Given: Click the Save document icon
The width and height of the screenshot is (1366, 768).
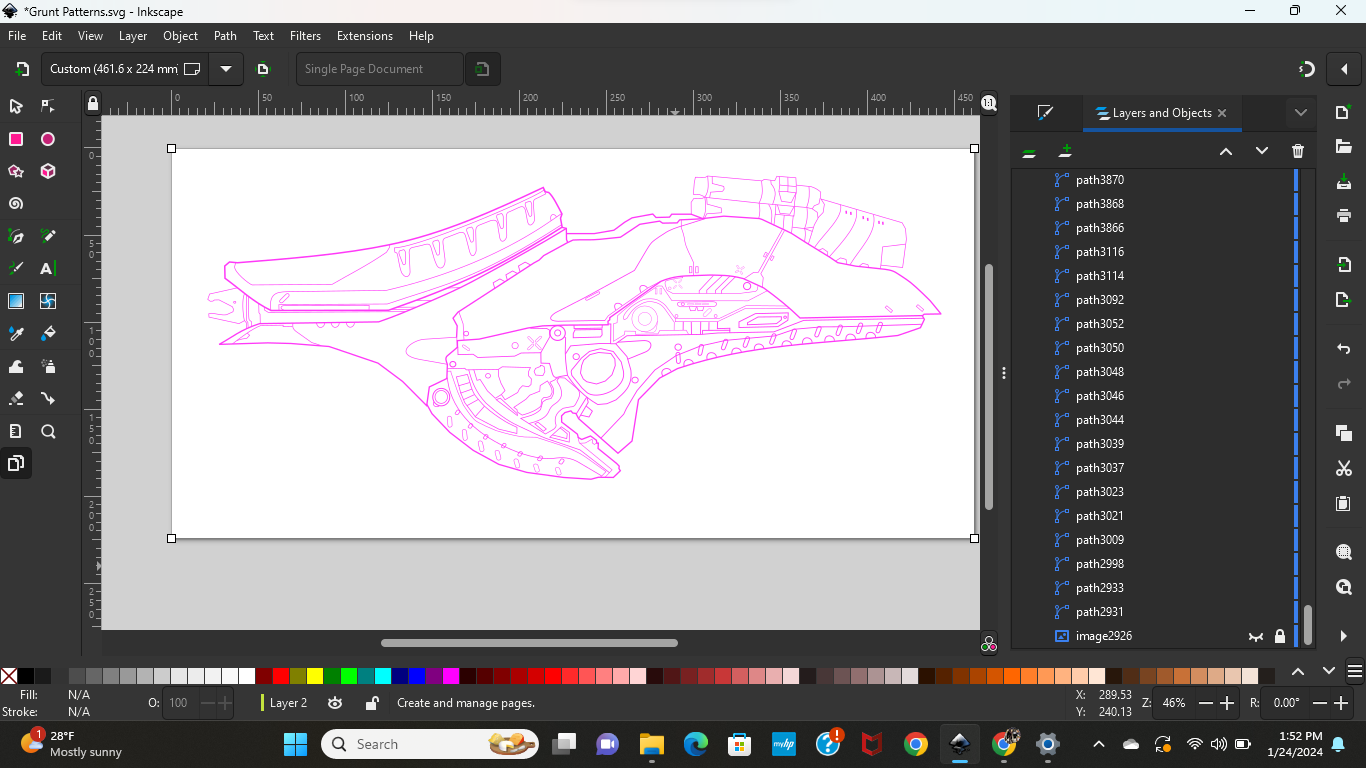Looking at the screenshot, I should (1344, 182).
